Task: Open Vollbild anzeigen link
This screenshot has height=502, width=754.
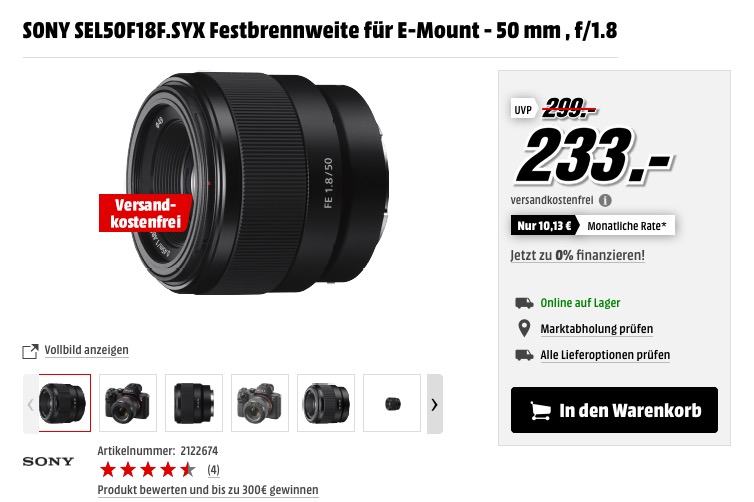Action: coord(87,350)
